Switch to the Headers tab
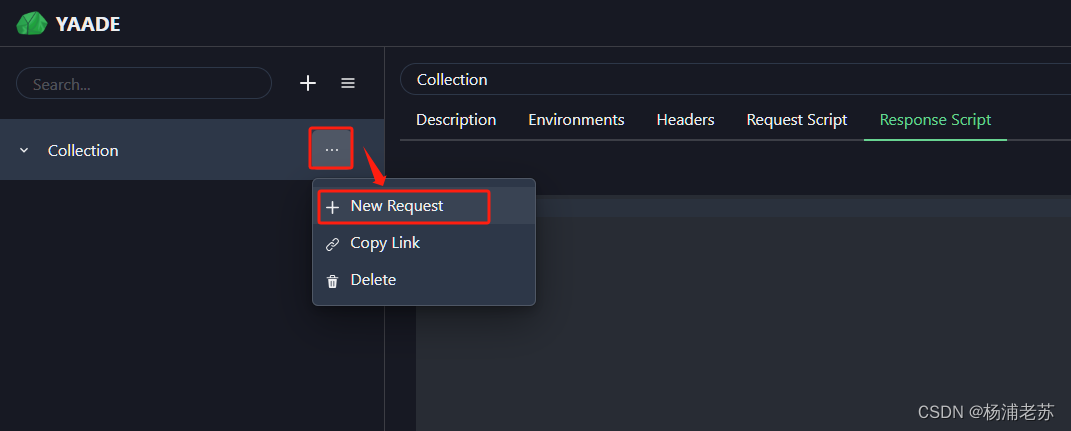 coord(686,120)
